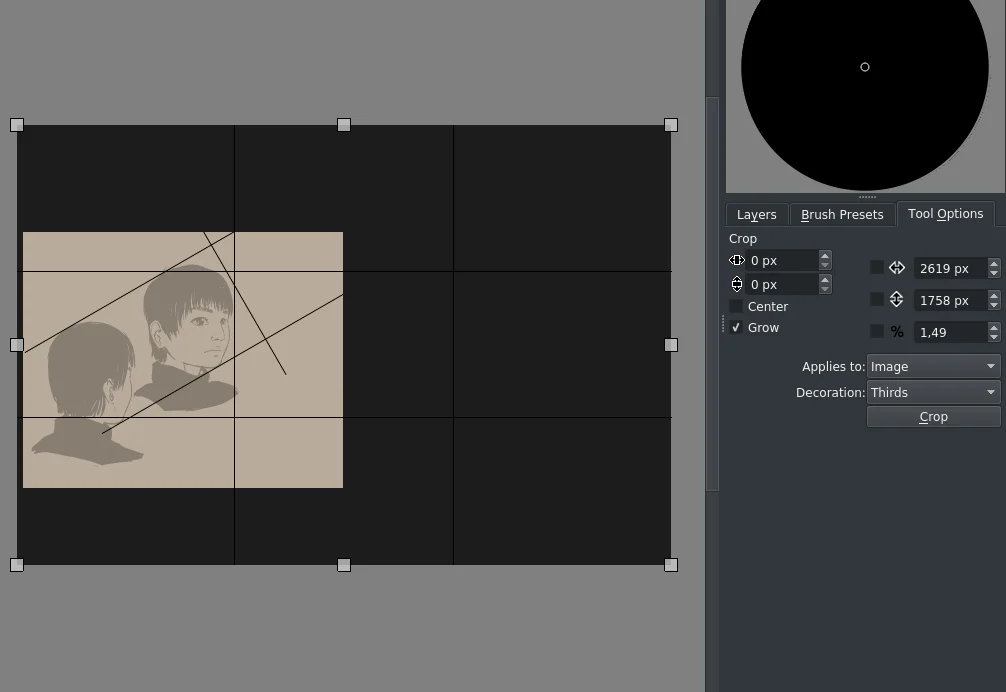Screen dimensions: 1006x692
Task: Click the right-middle crop edge handle
Action: pos(671,345)
